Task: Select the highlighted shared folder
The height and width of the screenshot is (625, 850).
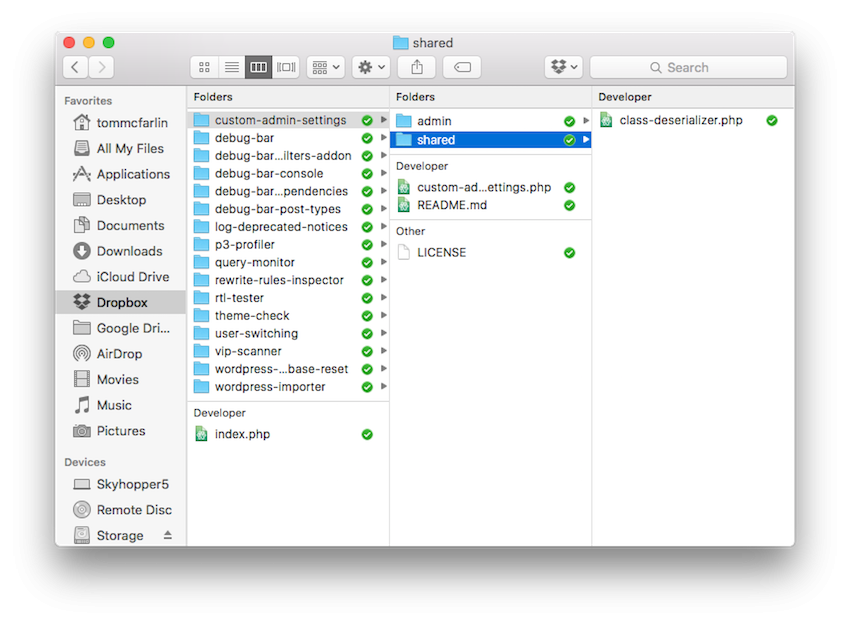Action: [x=490, y=140]
